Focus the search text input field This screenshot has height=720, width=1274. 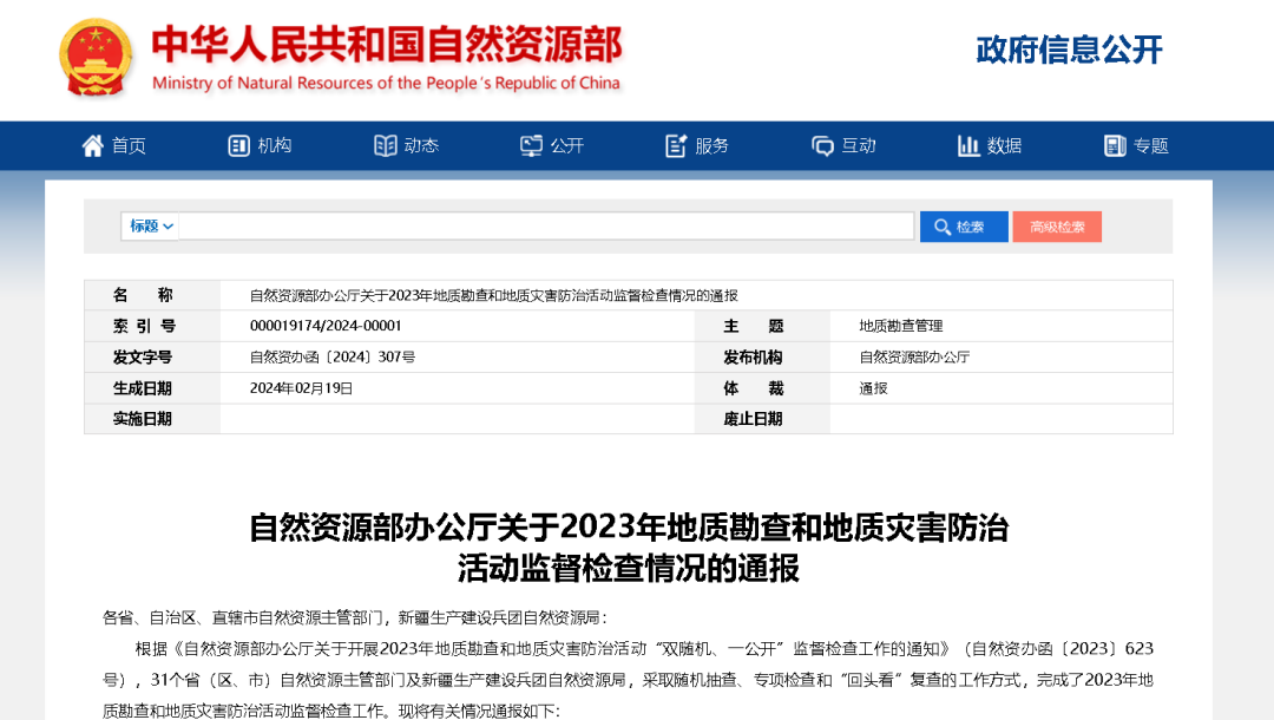click(x=547, y=226)
